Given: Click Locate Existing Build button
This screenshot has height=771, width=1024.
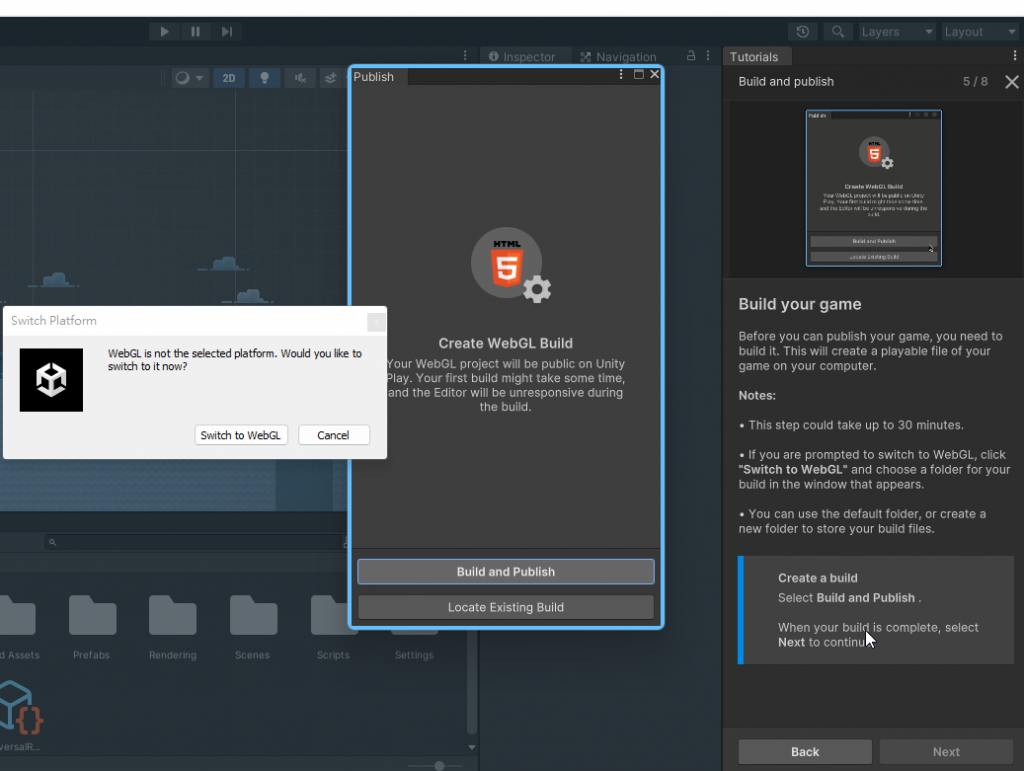Looking at the screenshot, I should pos(505,607).
